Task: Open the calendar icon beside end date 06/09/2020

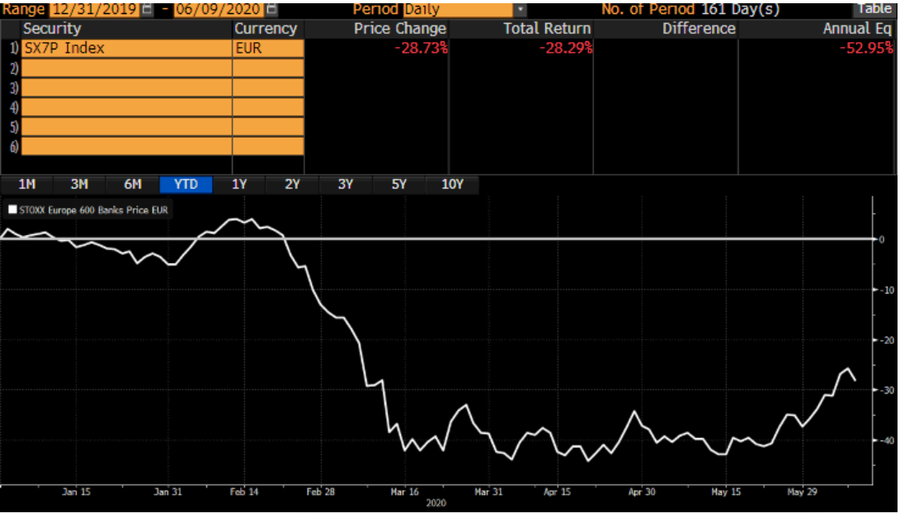Action: pyautogui.click(x=271, y=9)
